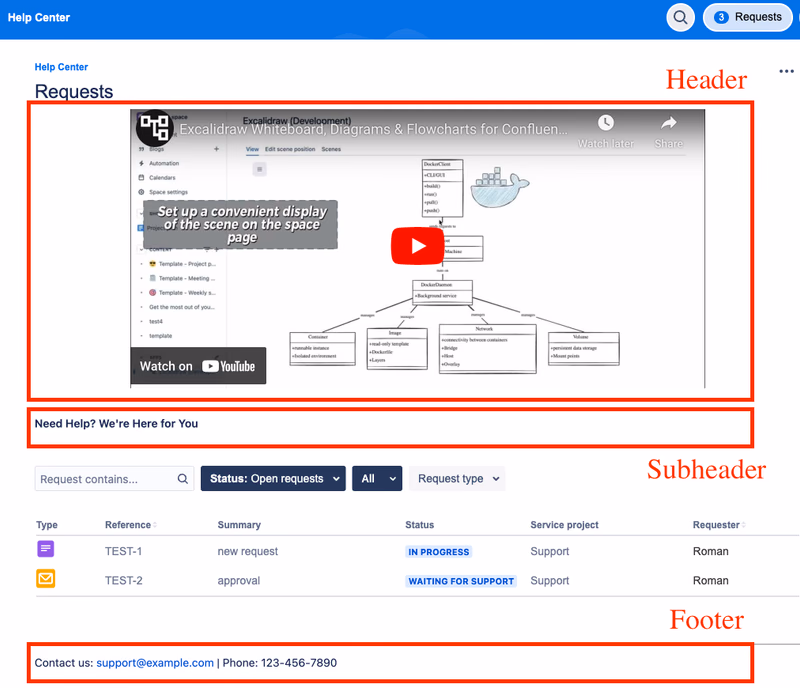The width and height of the screenshot is (800, 688).
Task: Expand Status: Open requests dropdown
Action: 273,479
